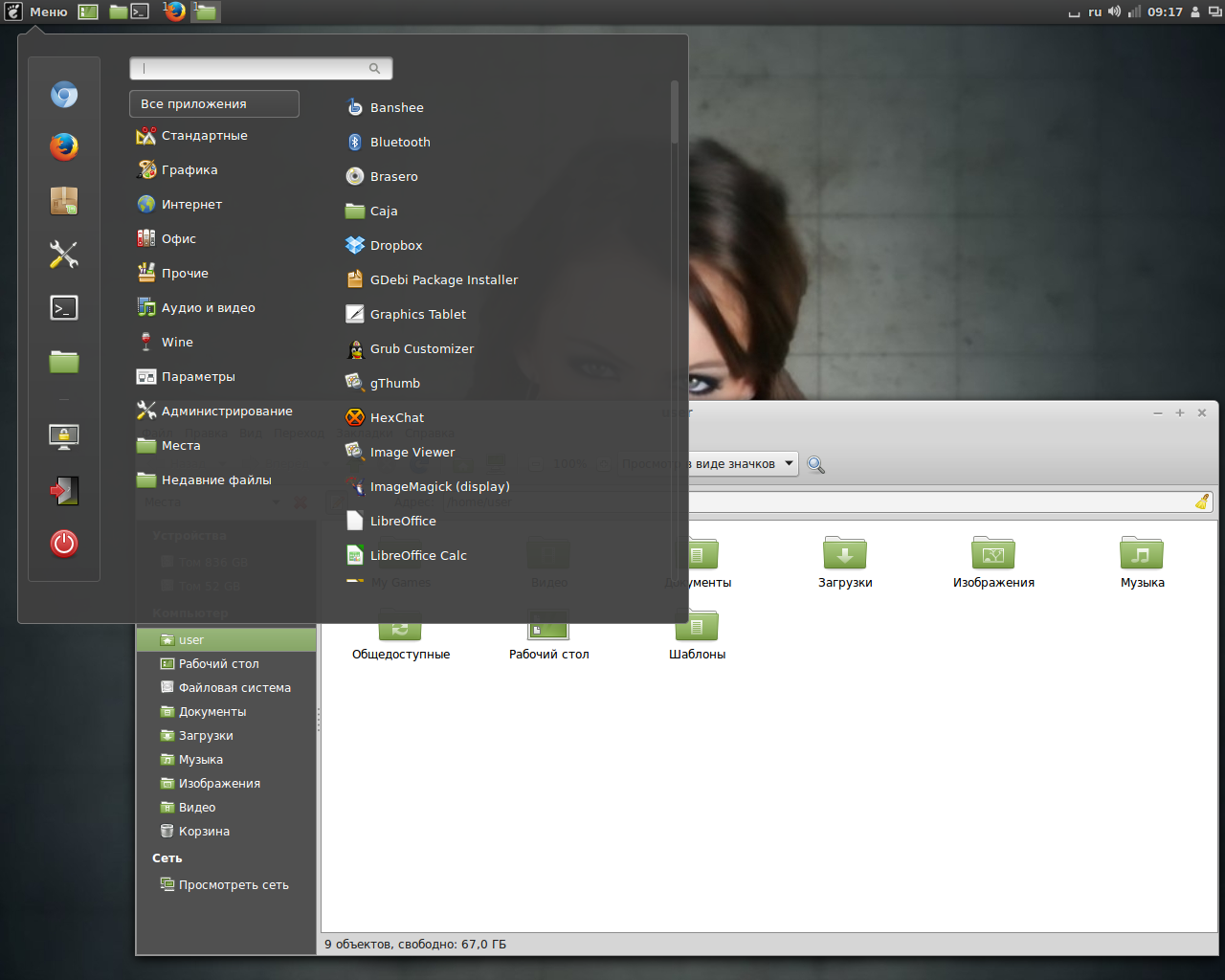Click the menu search input field

[x=260, y=68]
